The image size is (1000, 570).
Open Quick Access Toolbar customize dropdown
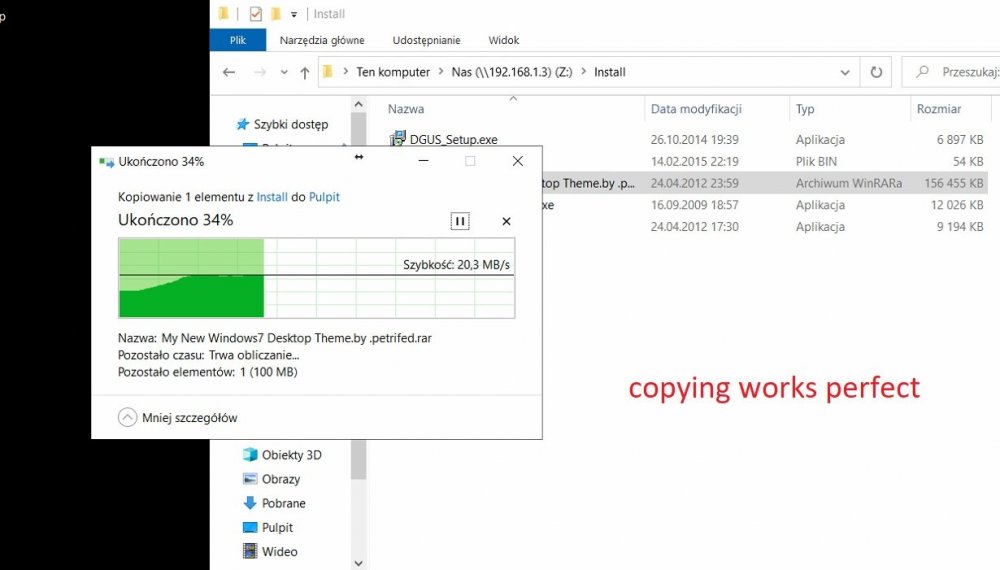click(x=293, y=14)
